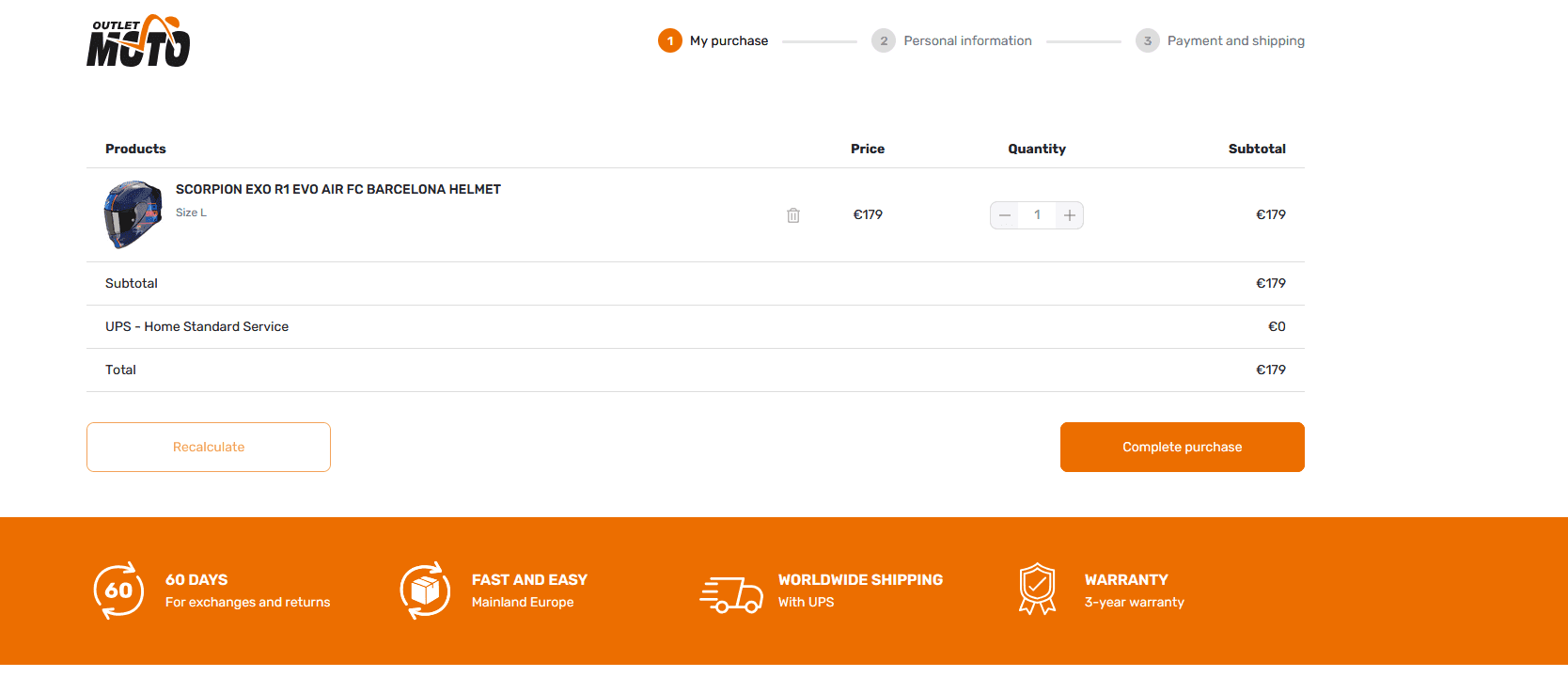Click the worldwide shipping truck icon
Image resolution: width=1568 pixels, height=693 pixels.
pyautogui.click(x=731, y=594)
